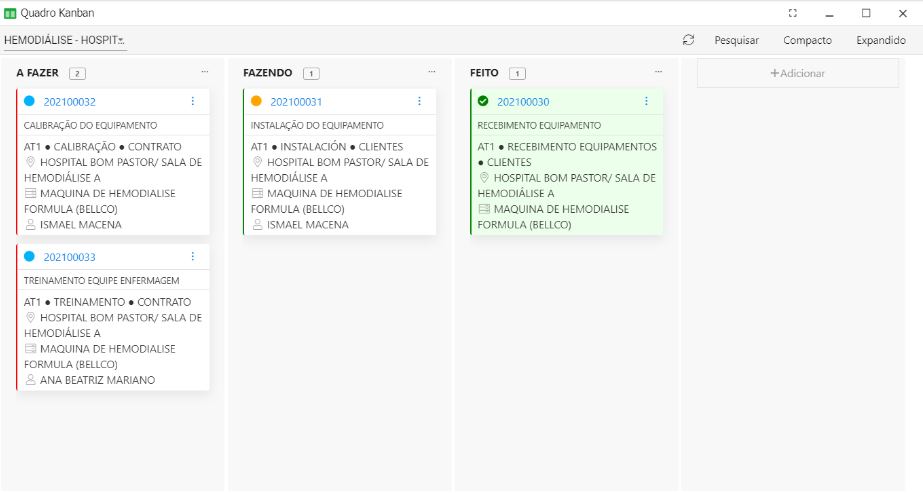Open FEITO column ellipsis menu
This screenshot has height=493, width=923.
(x=658, y=72)
